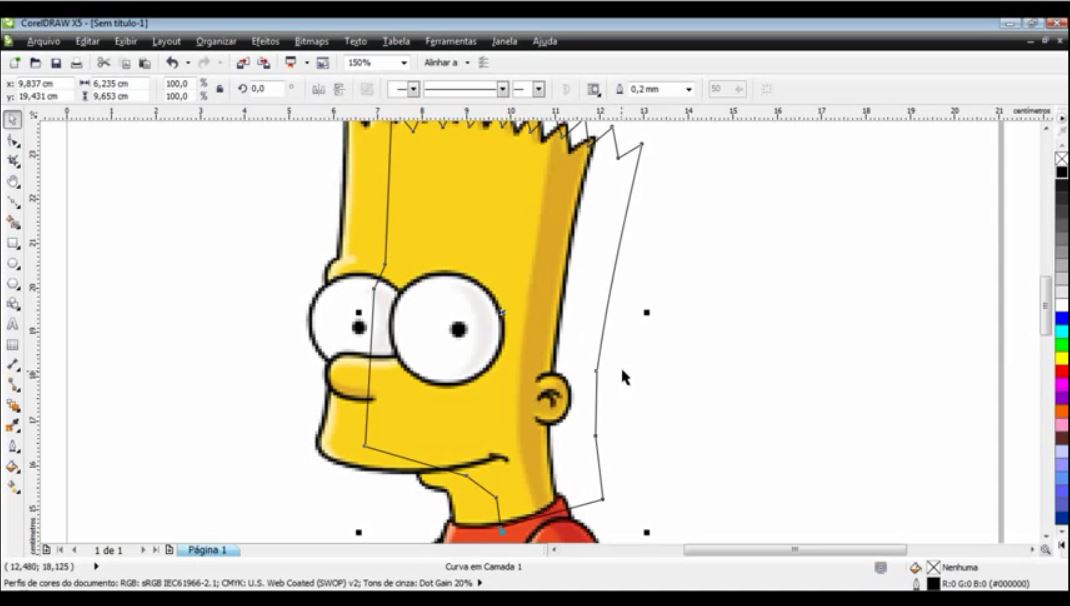Select the Text tool
This screenshot has height=606, width=1070.
[x=12, y=325]
